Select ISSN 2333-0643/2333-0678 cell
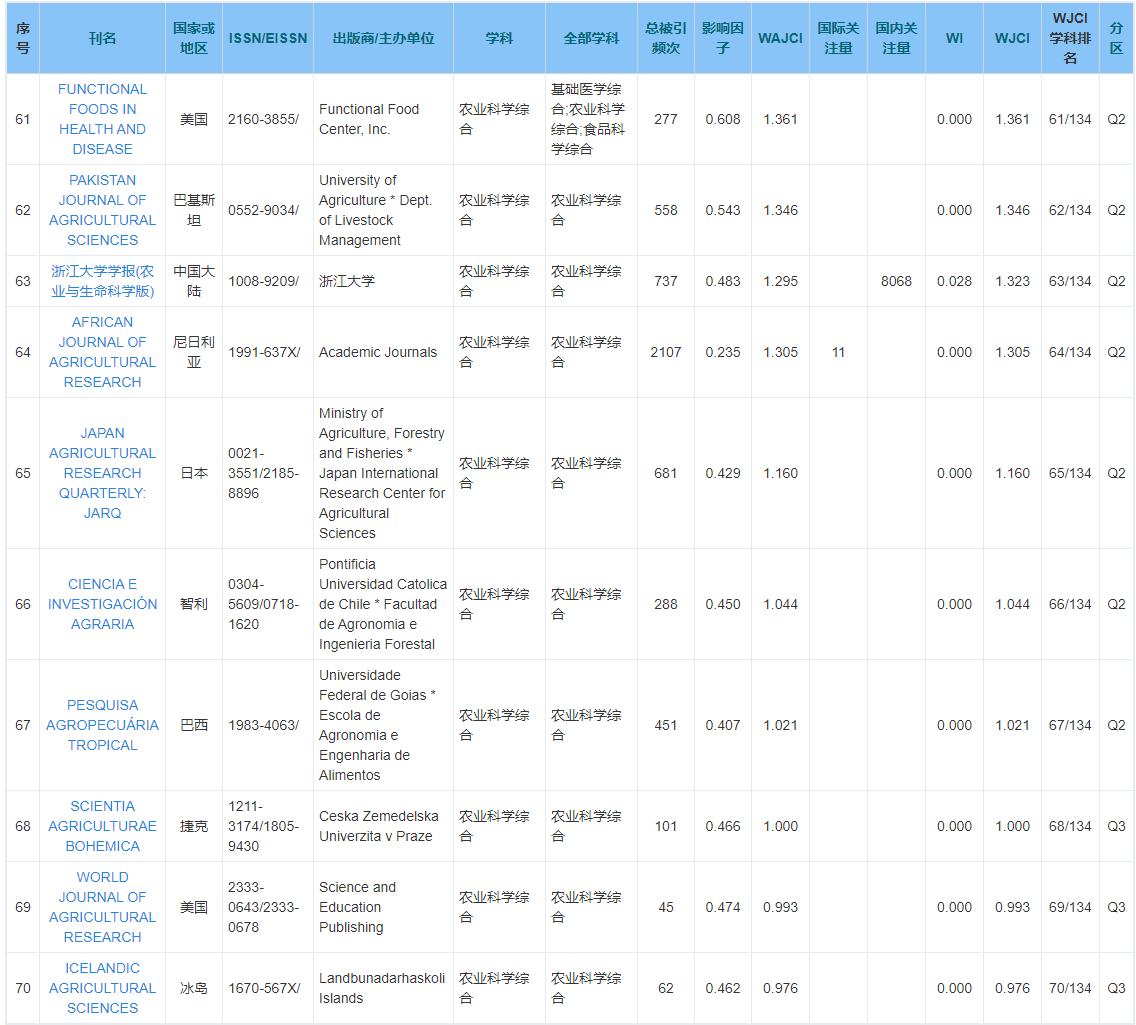Screen dimensions: 1136x1025 coord(268,907)
